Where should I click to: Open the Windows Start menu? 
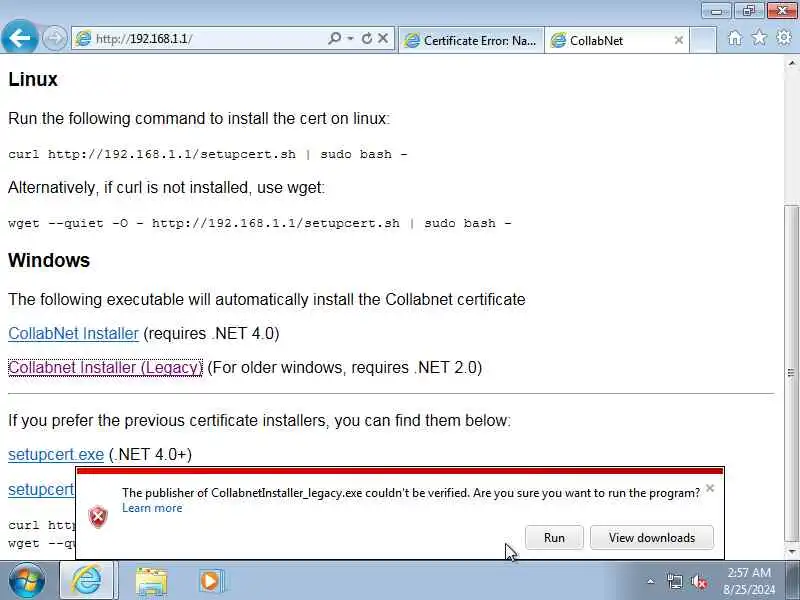tap(27, 581)
